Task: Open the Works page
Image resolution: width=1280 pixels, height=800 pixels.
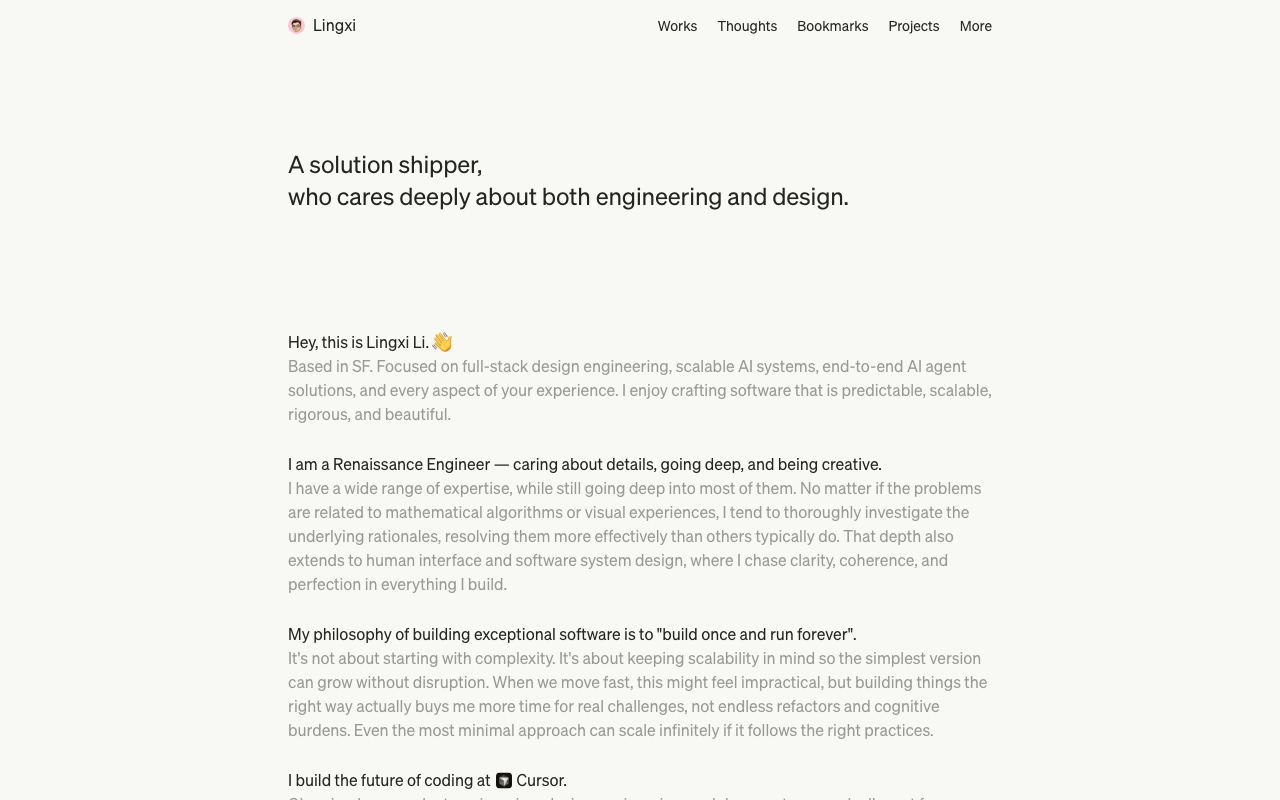Action: click(x=677, y=26)
